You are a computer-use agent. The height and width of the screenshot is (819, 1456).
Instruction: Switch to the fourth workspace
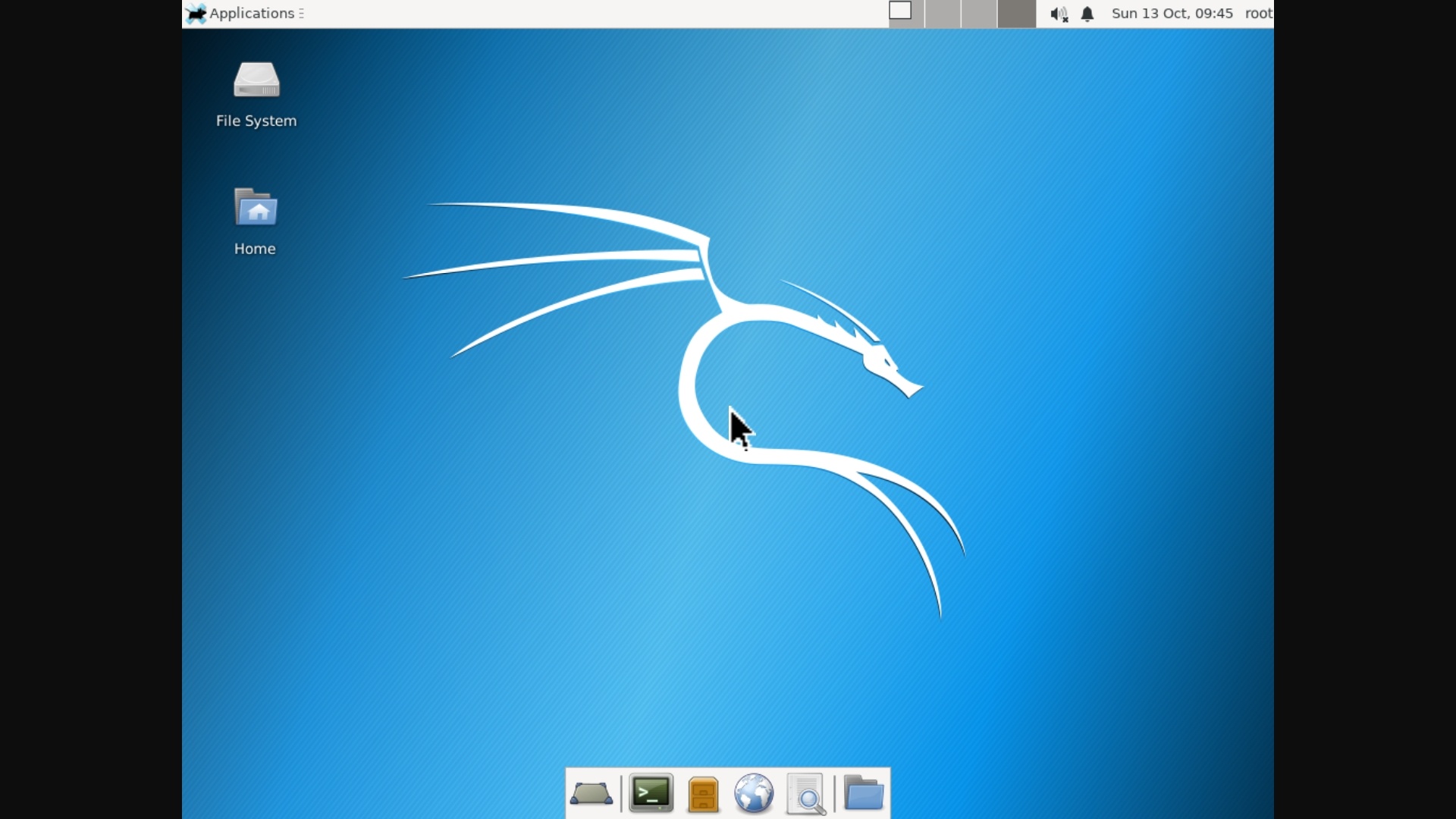pyautogui.click(x=1016, y=14)
